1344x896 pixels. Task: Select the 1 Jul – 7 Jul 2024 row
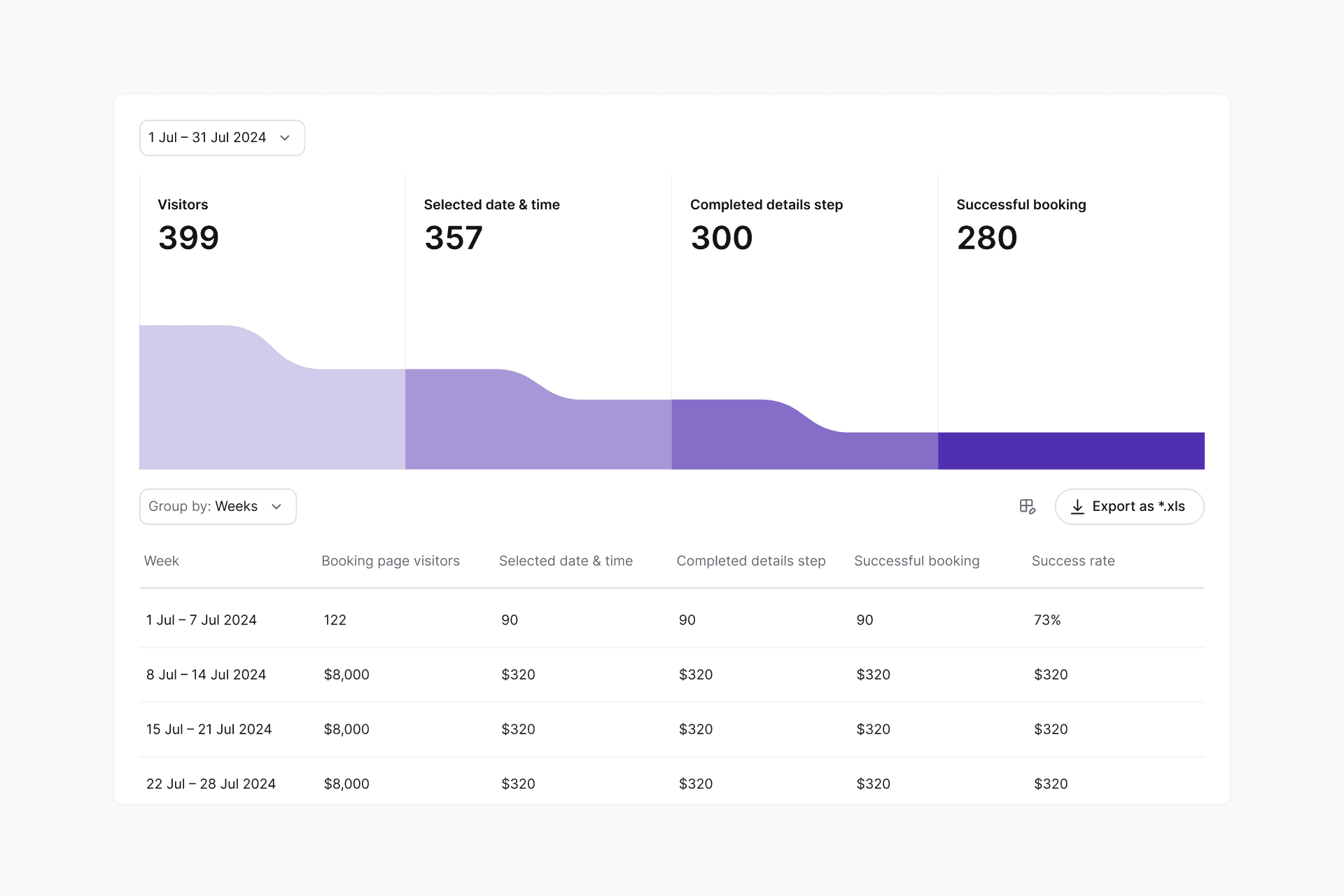(x=202, y=619)
